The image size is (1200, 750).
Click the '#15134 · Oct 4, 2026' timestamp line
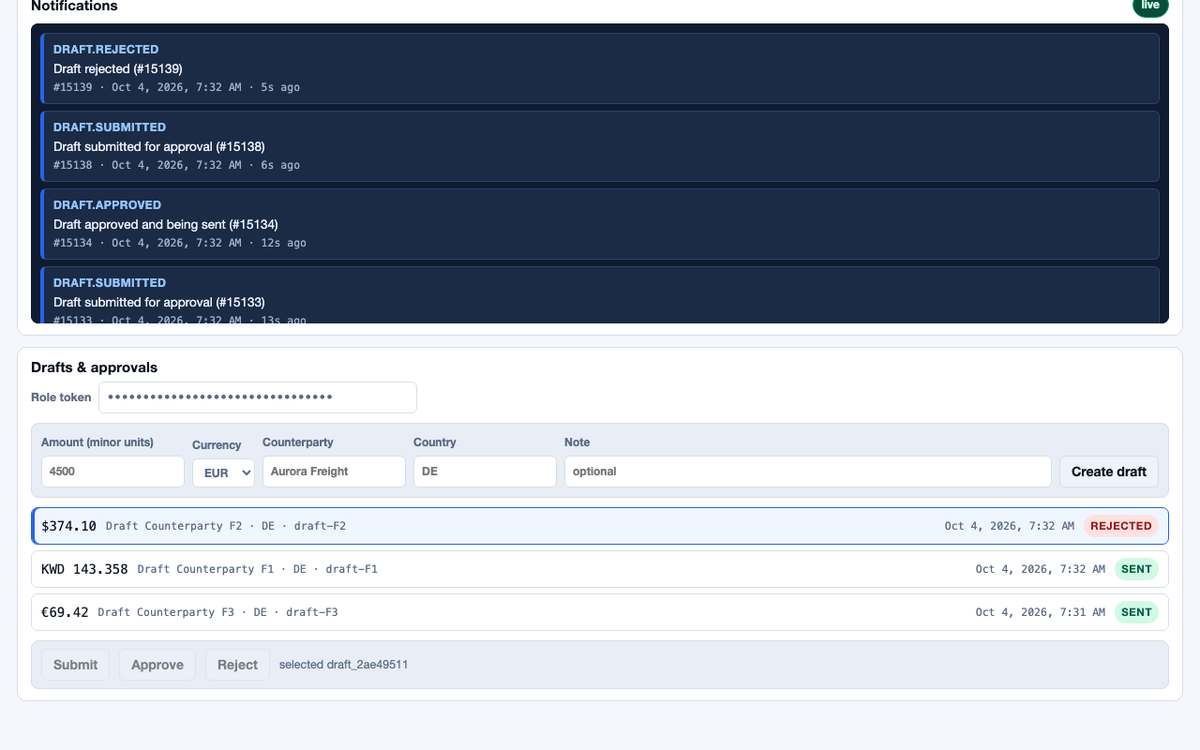pos(180,243)
